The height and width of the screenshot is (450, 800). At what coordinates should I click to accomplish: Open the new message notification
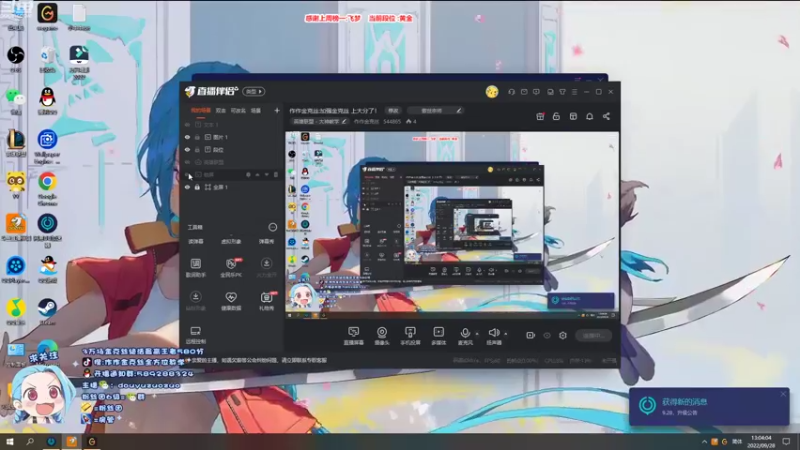click(709, 407)
